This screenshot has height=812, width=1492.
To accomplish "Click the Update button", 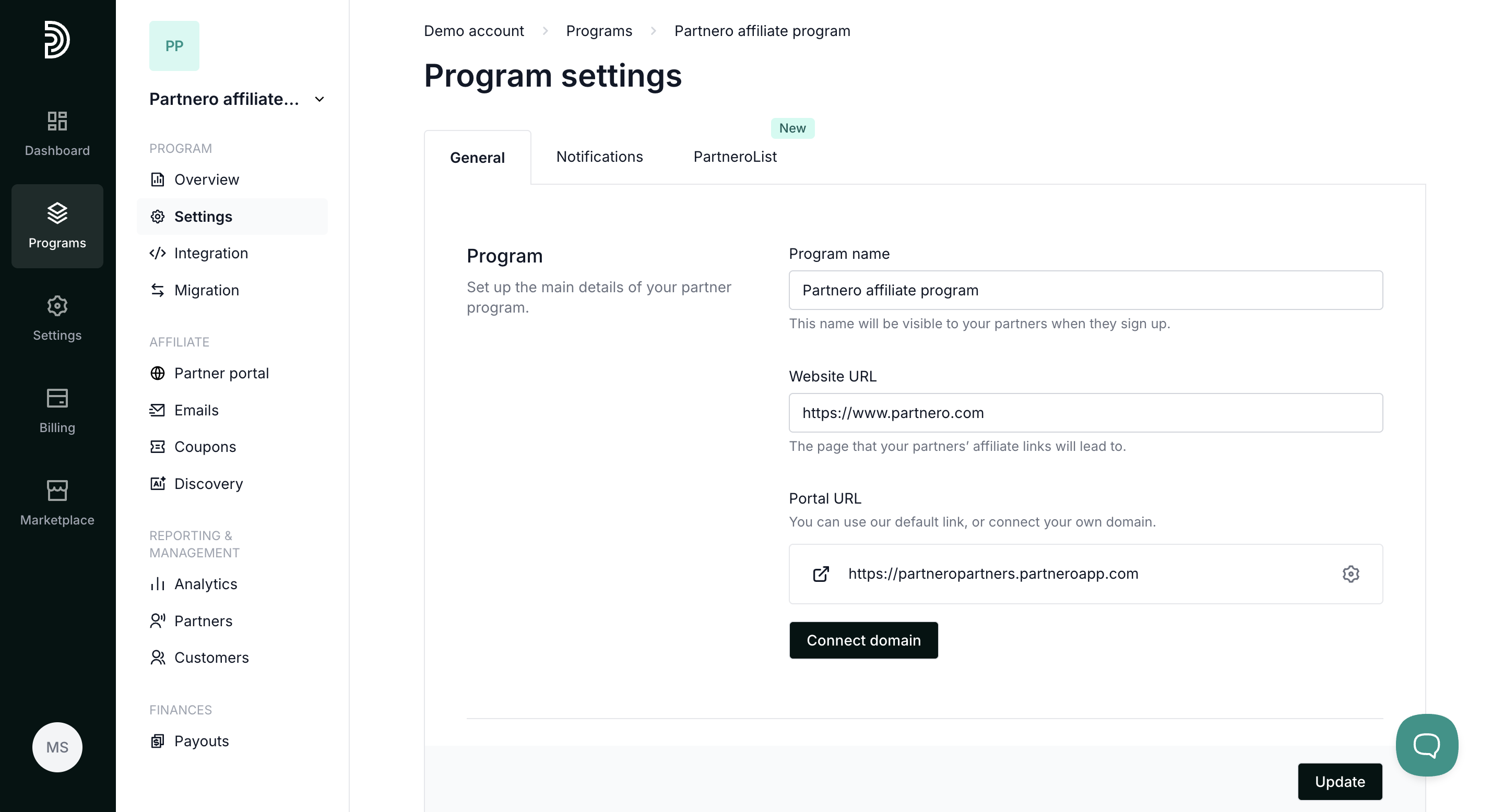I will 1340,781.
